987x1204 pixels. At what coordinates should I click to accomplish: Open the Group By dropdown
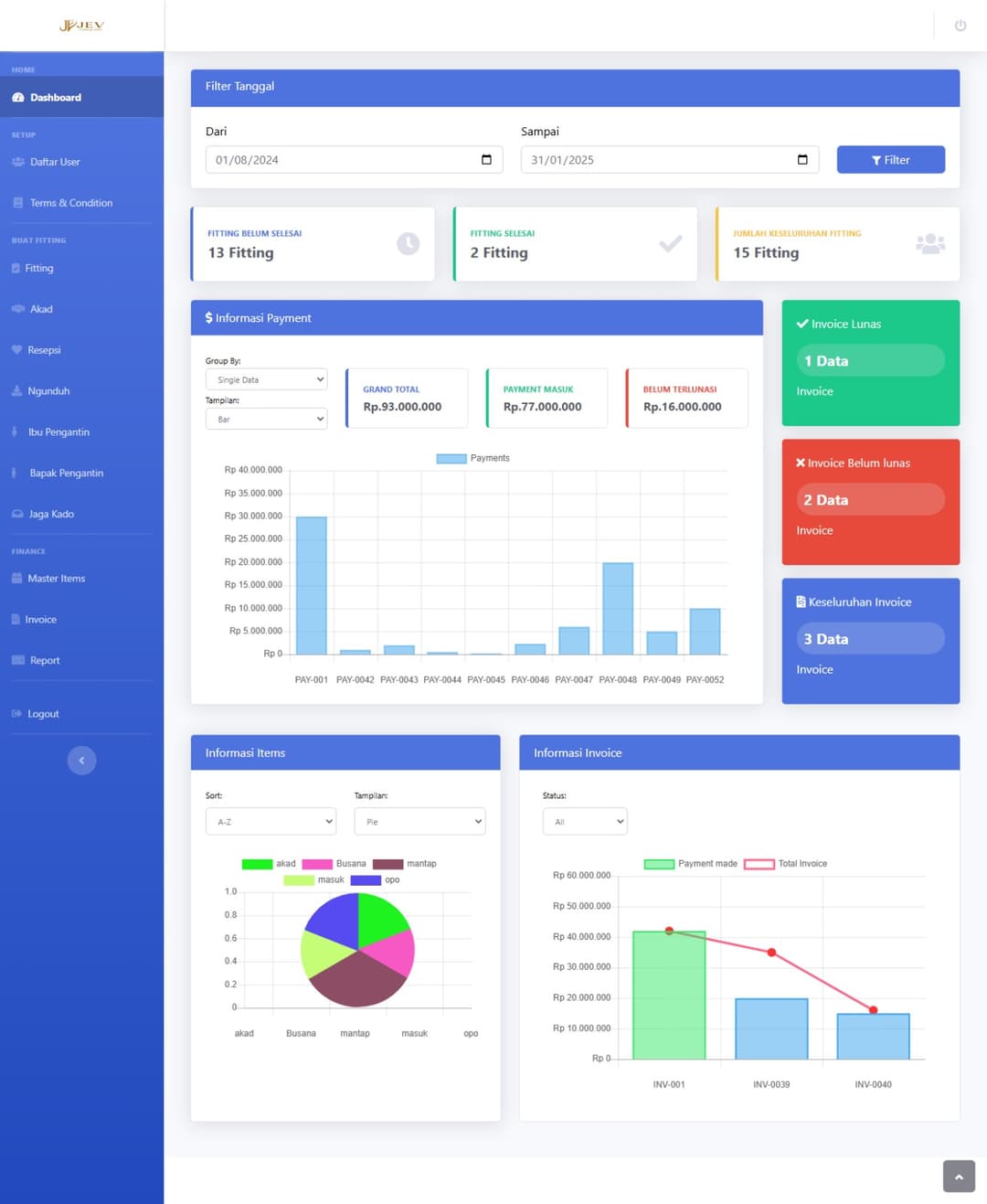click(266, 379)
